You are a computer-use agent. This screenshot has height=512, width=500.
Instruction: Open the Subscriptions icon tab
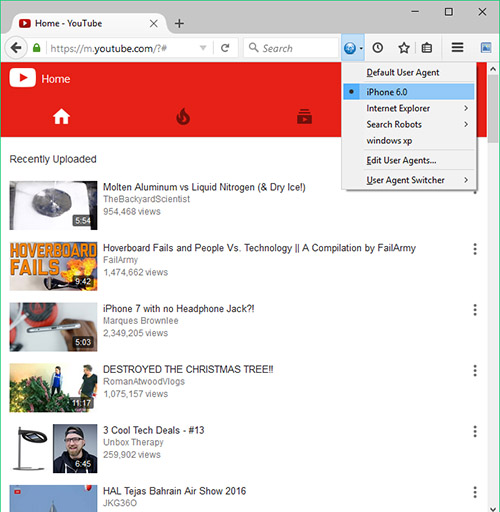[x=304, y=117]
